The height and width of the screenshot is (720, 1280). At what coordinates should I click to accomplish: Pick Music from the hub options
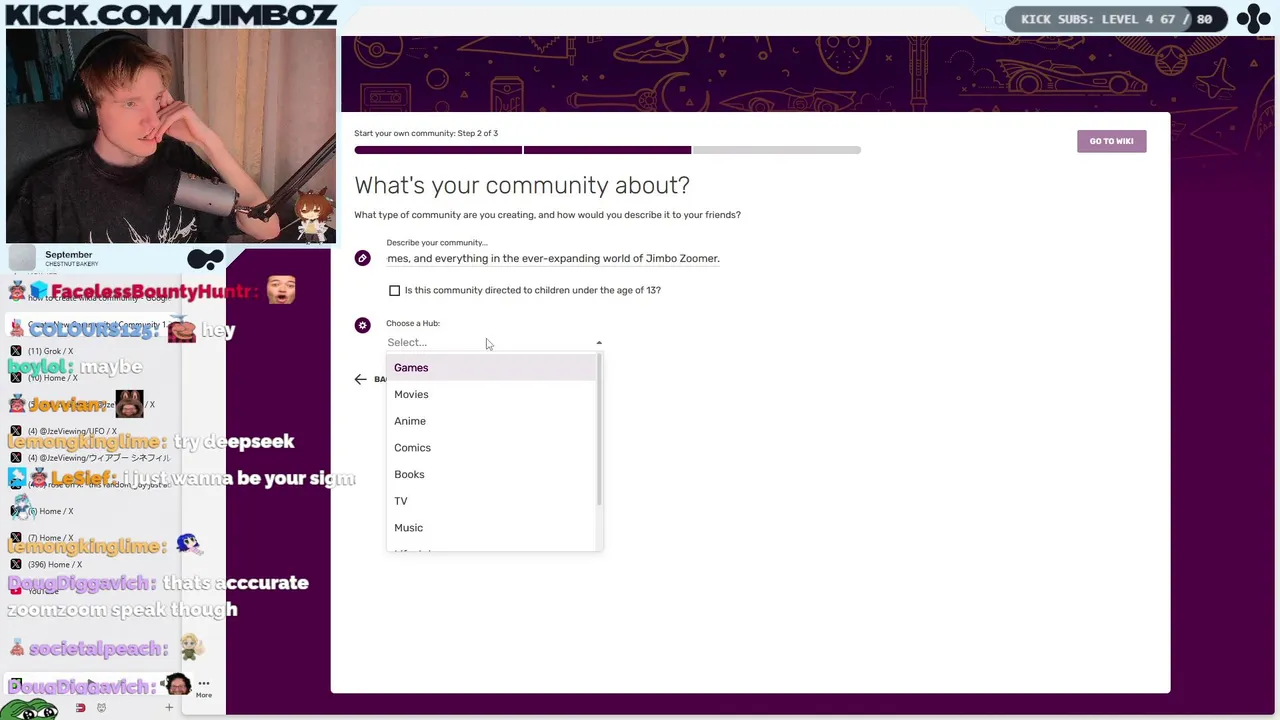[491, 528]
